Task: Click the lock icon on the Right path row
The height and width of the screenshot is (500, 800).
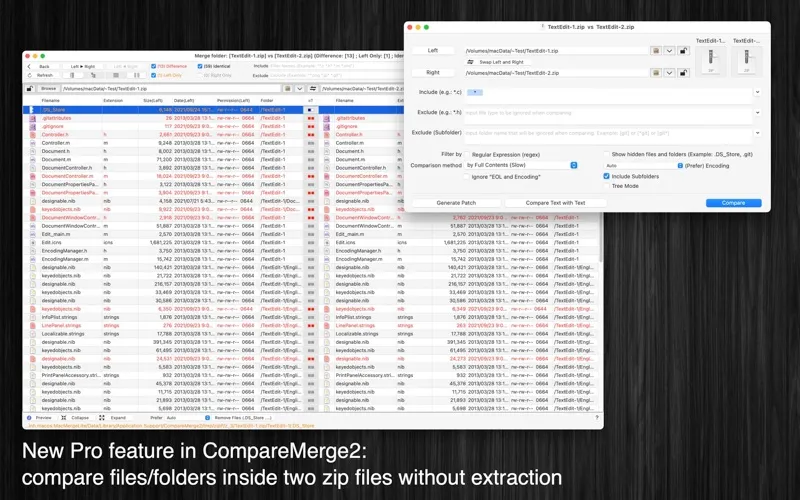Action: pos(683,72)
